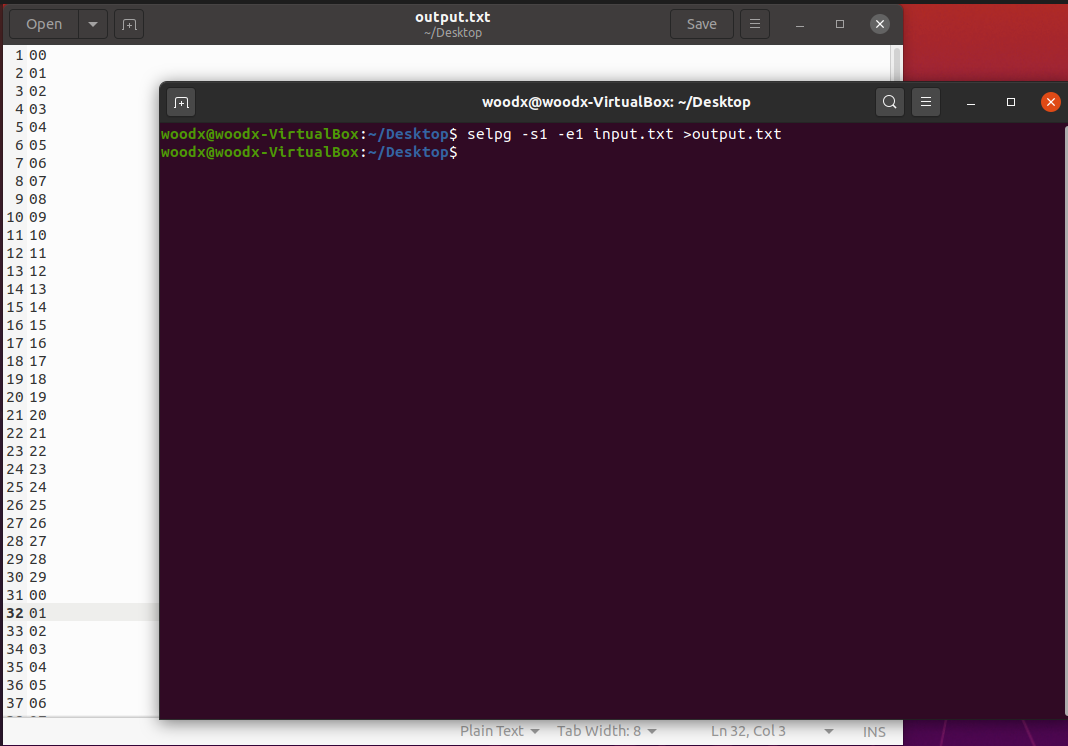
Task: Create new document tab in gedit
Action: click(x=129, y=25)
